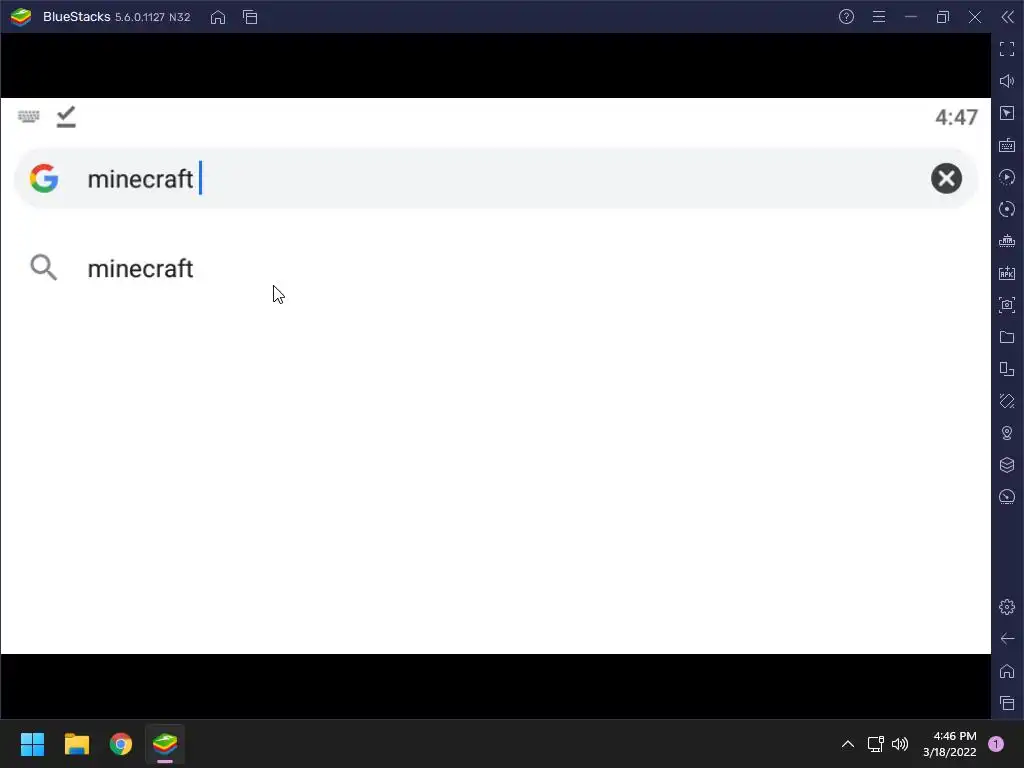Click the taskbar volume speaker icon

tap(900, 744)
